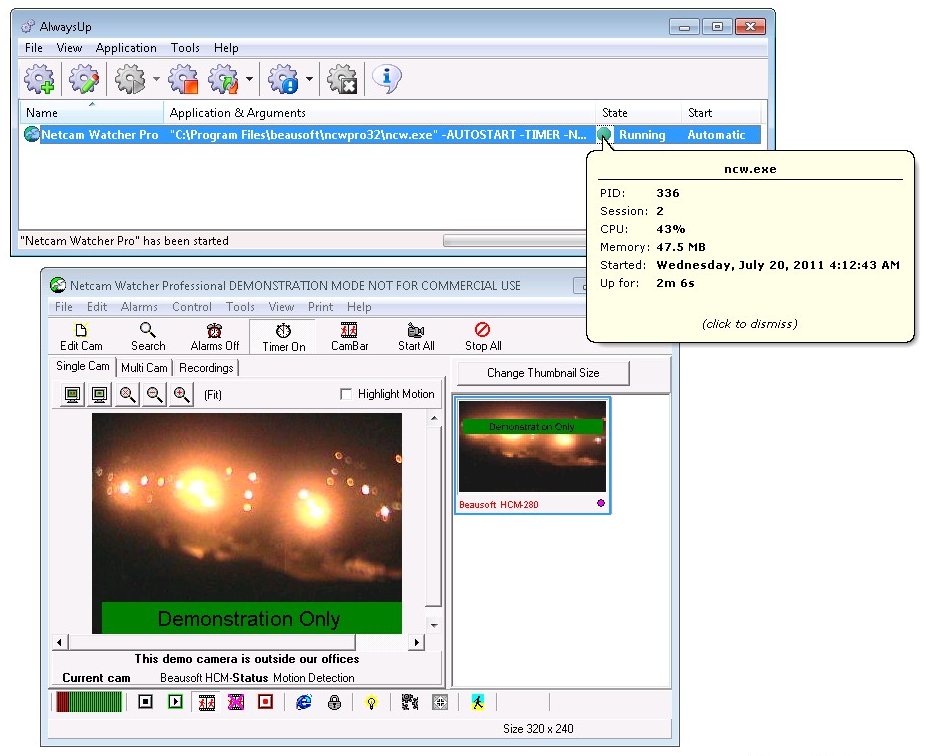Click the Edit Application gear-pencil icon in AlwaysUp
Viewport: 933px width, 756px height.
point(84,79)
